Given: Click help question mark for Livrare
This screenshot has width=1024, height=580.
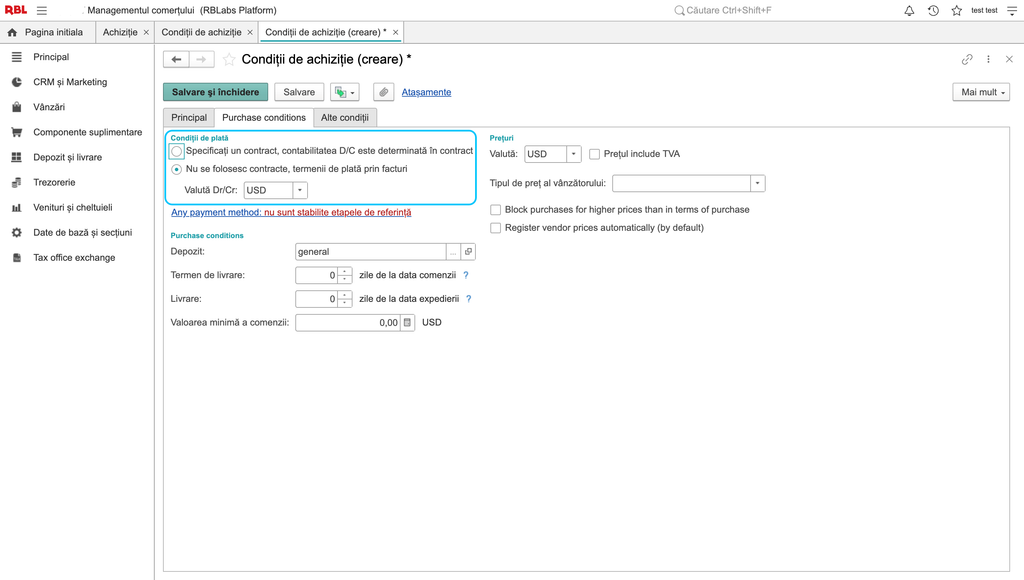Looking at the screenshot, I should pyautogui.click(x=468, y=299).
